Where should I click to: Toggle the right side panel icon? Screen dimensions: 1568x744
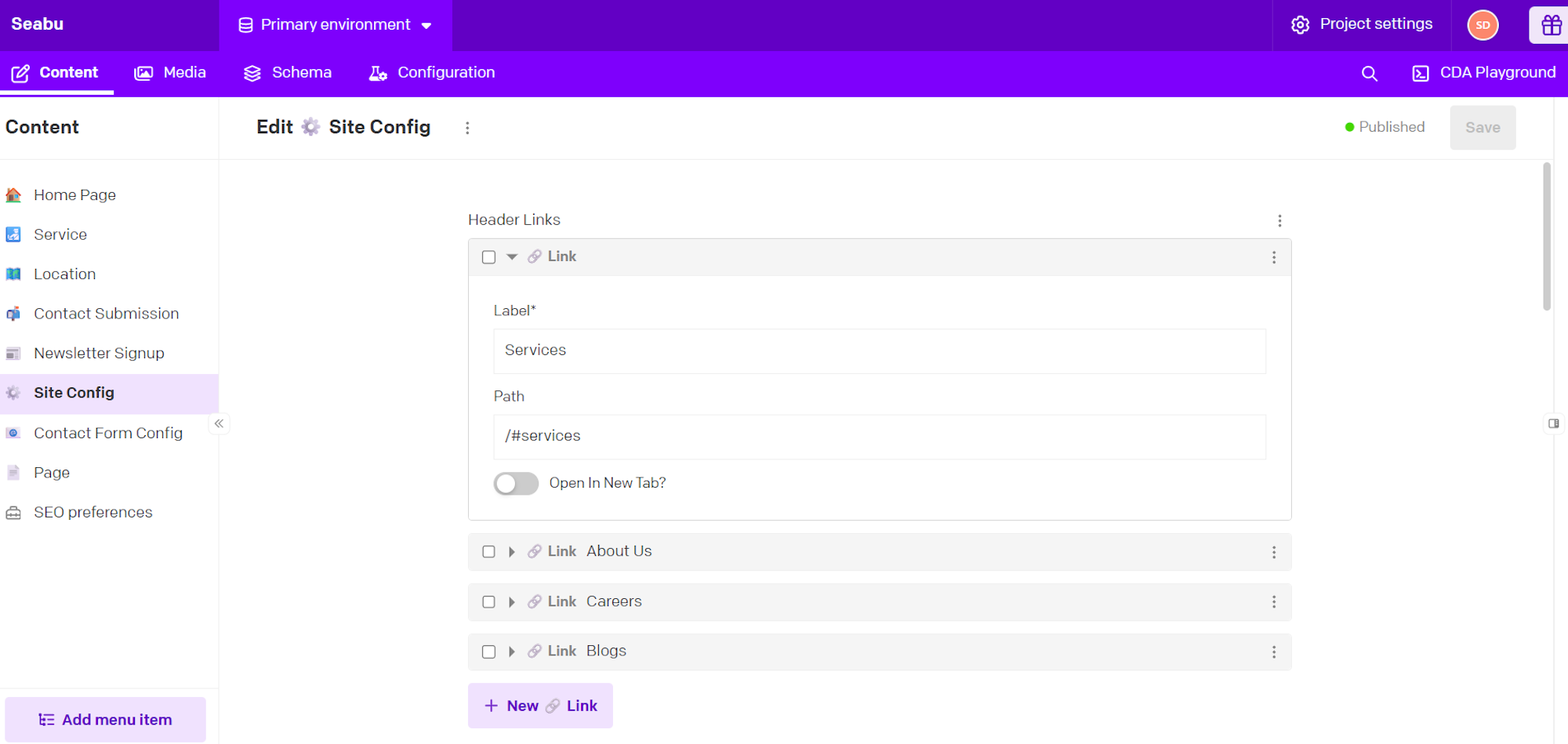point(1553,423)
